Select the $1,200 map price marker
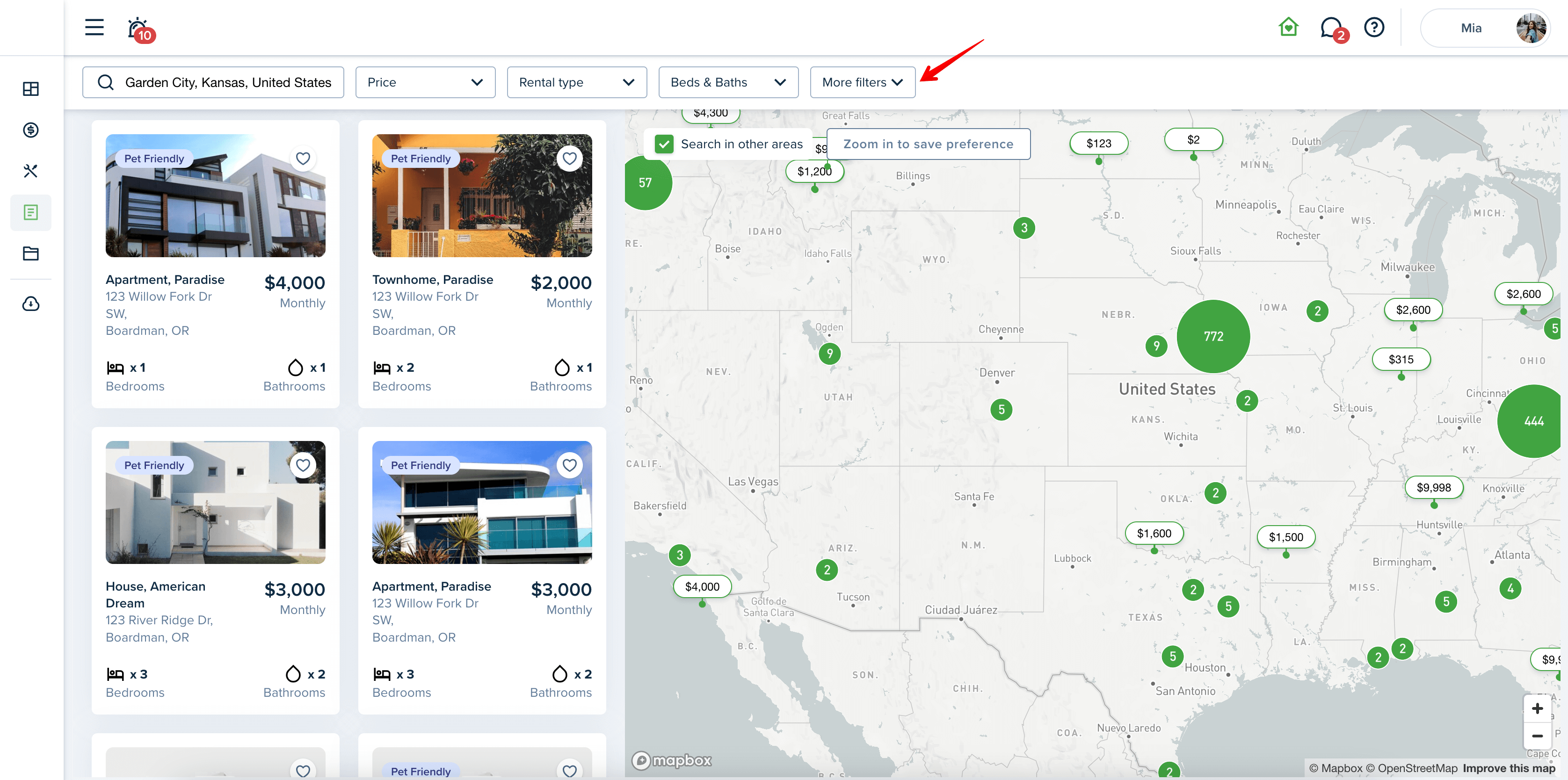Image resolution: width=1568 pixels, height=780 pixels. click(814, 172)
